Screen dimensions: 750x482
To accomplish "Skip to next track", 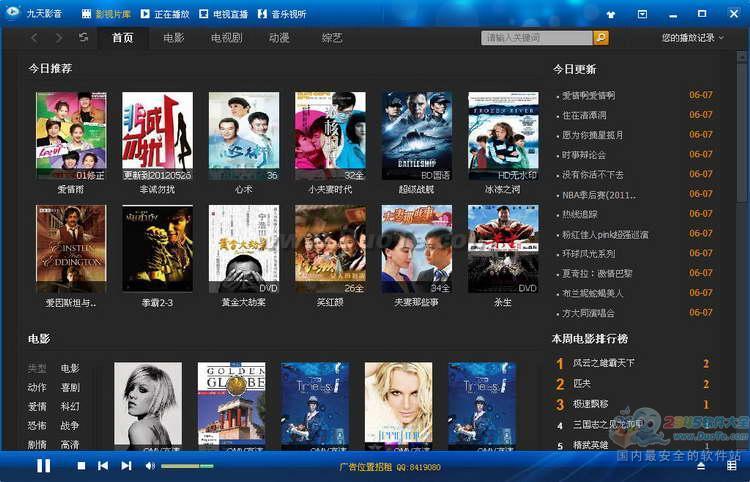I will [126, 465].
